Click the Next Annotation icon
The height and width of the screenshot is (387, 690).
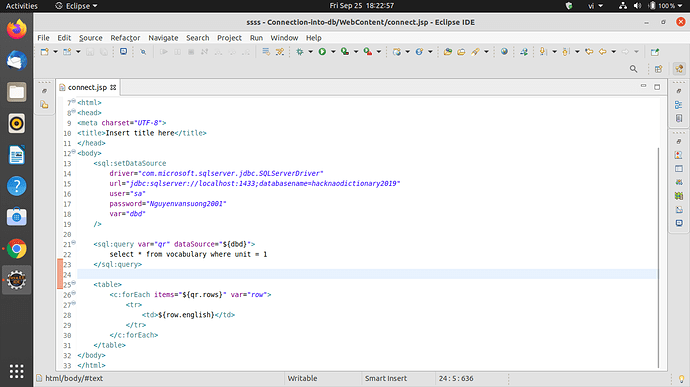543,52
